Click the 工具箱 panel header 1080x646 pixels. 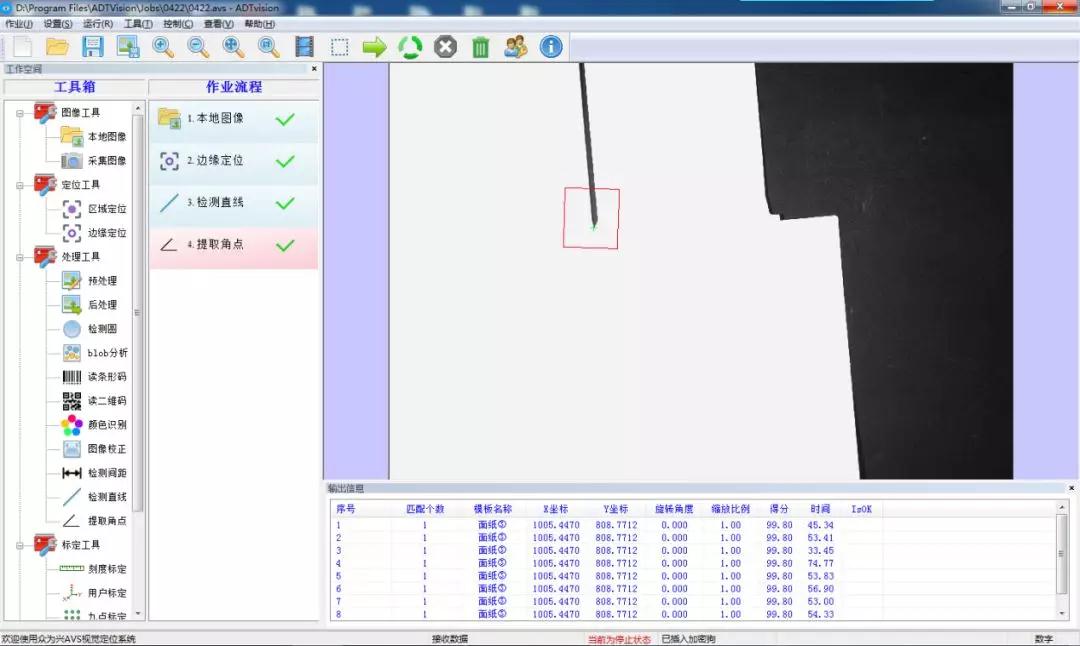point(74,87)
